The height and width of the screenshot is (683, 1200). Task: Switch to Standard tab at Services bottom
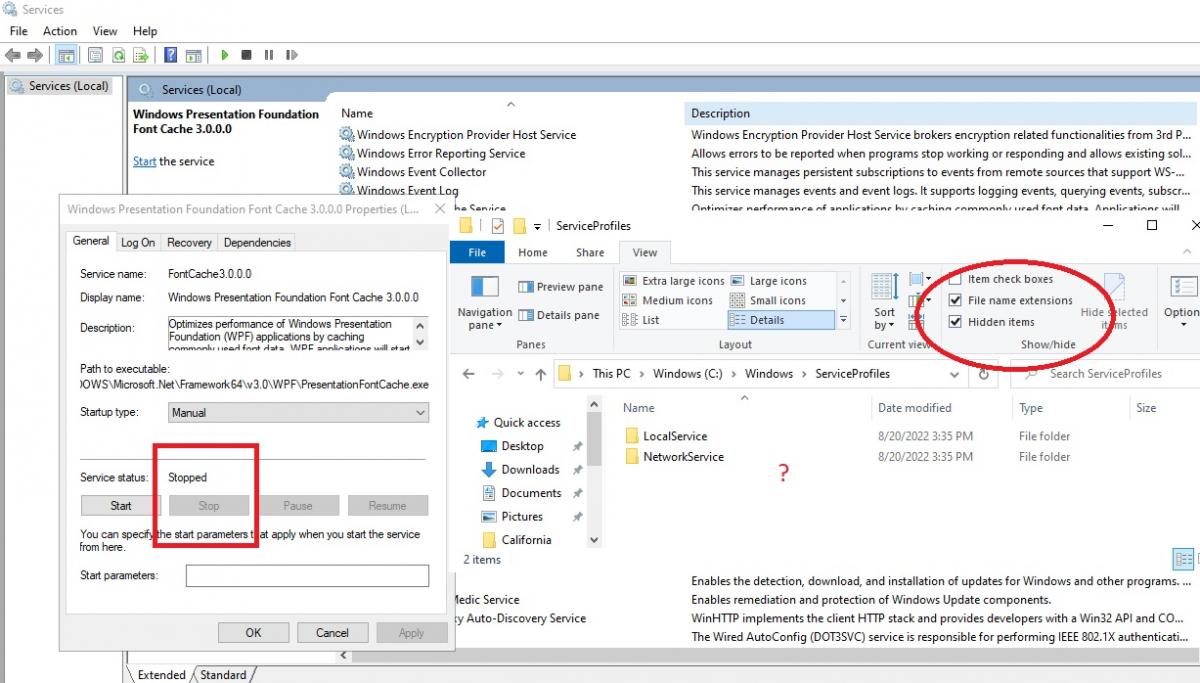tap(223, 675)
